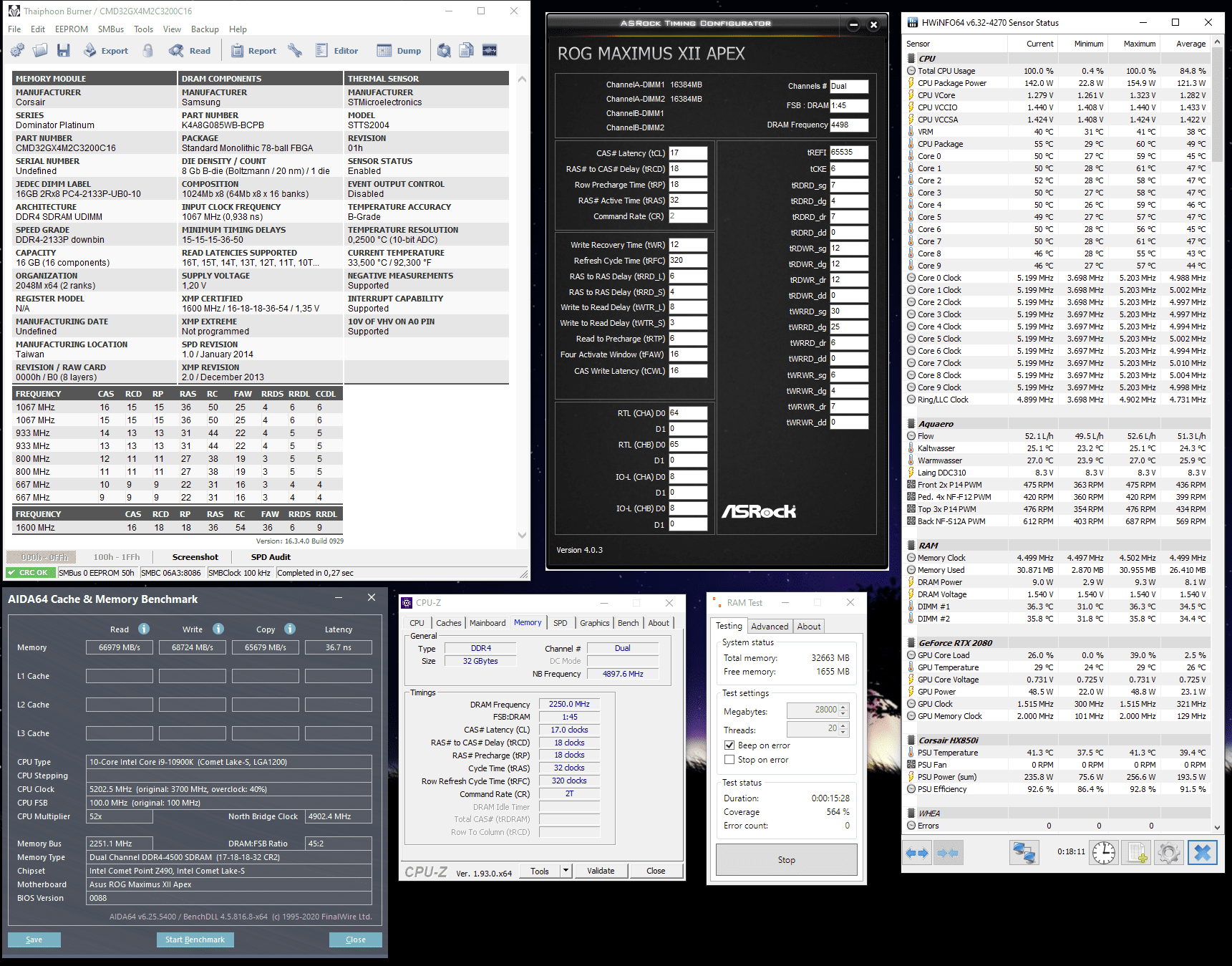
Task: Select the 100h - 1FFh tab in Thaiphoon Burner
Action: pyautogui.click(x=117, y=557)
